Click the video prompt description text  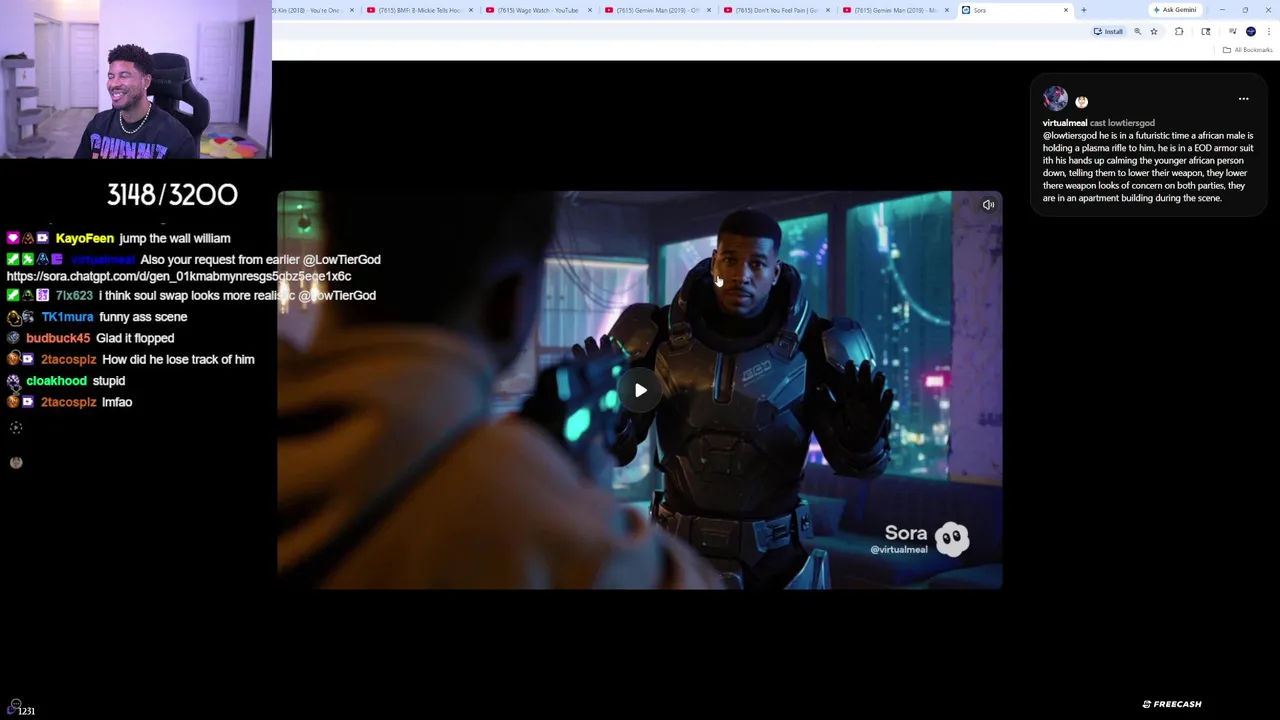point(1148,166)
